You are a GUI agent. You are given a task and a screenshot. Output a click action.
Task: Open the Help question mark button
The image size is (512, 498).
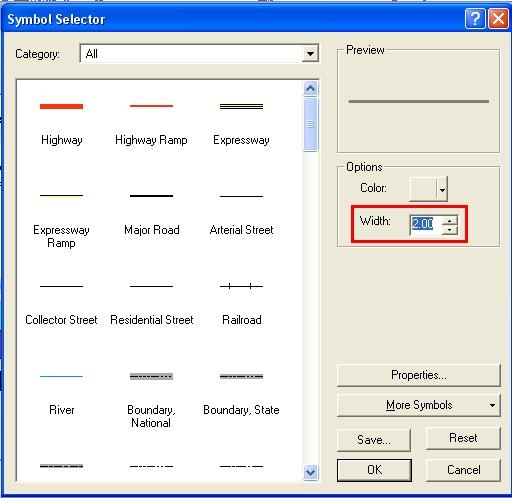point(475,19)
